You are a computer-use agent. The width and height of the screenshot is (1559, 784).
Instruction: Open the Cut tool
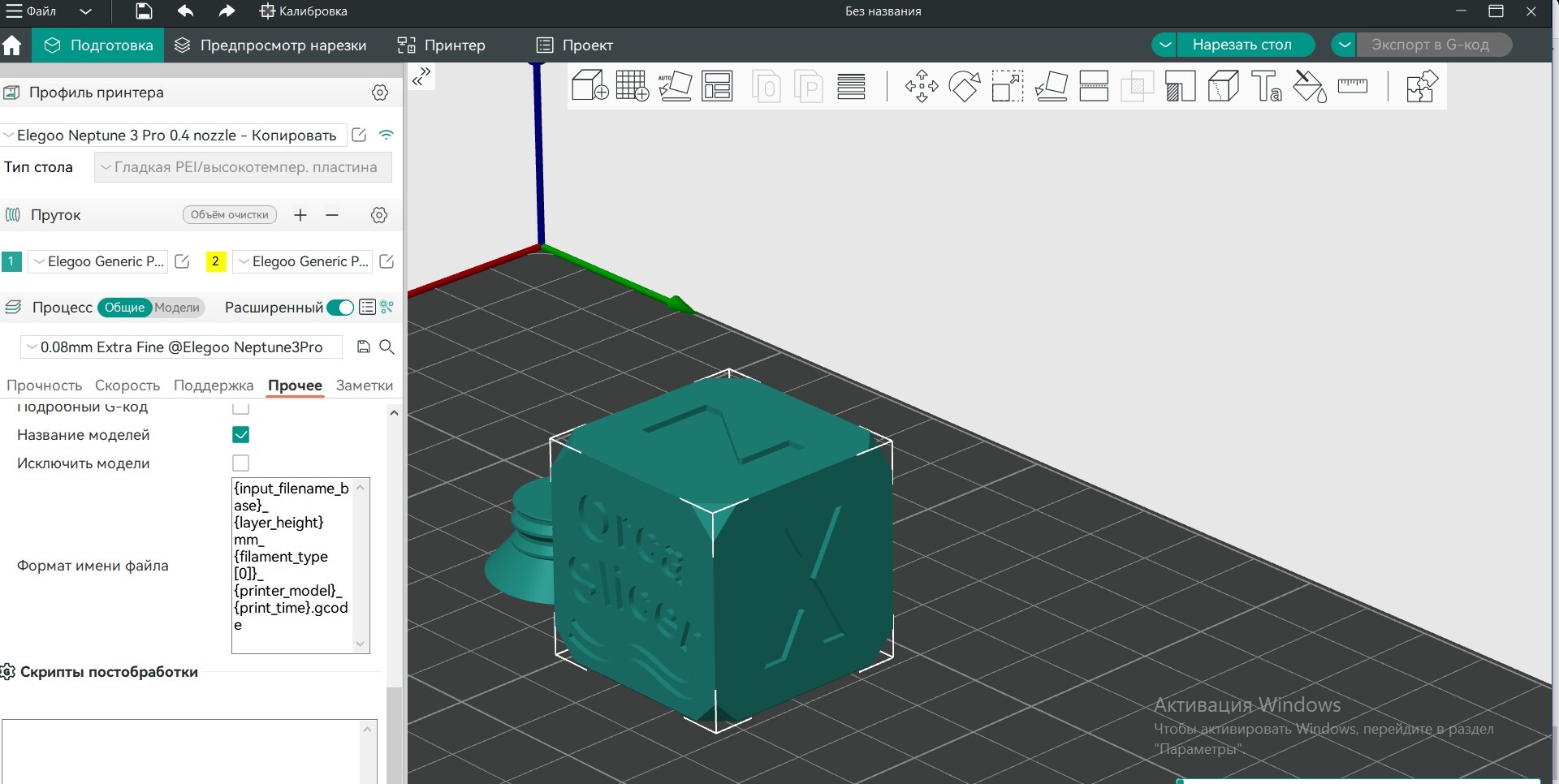coord(1094,85)
